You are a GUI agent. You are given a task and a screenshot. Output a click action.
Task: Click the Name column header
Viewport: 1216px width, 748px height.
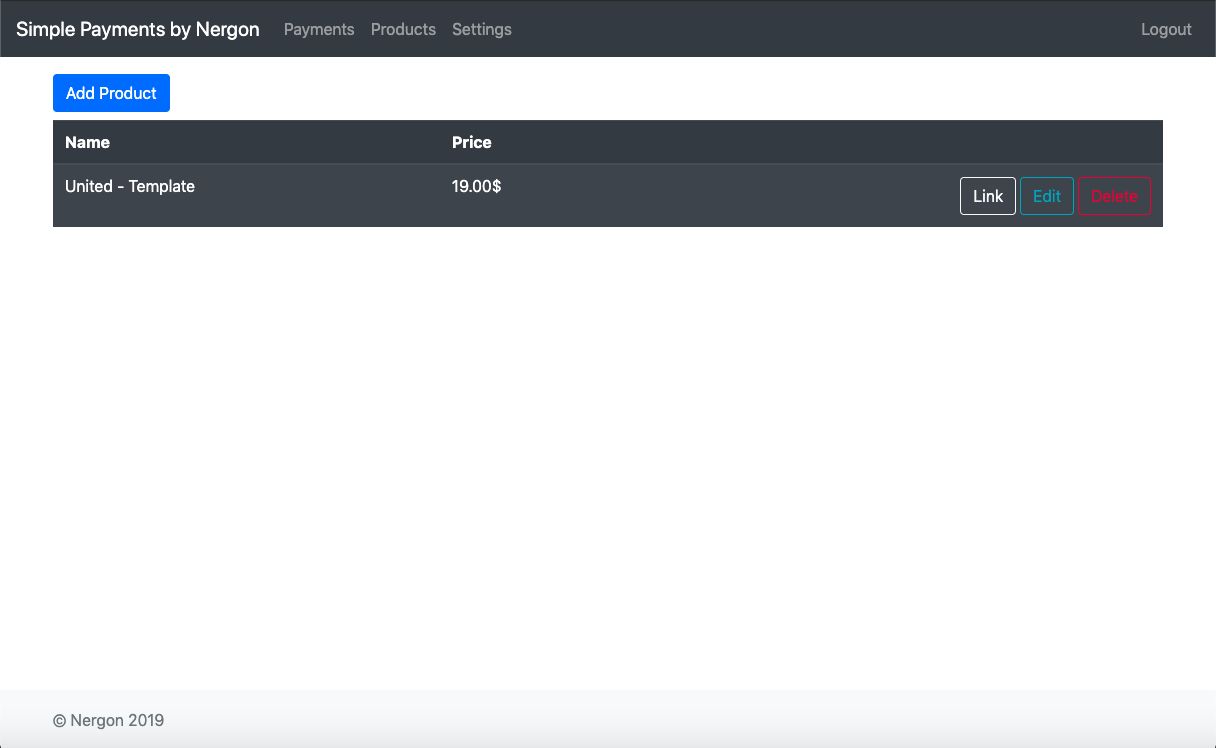(x=246, y=142)
